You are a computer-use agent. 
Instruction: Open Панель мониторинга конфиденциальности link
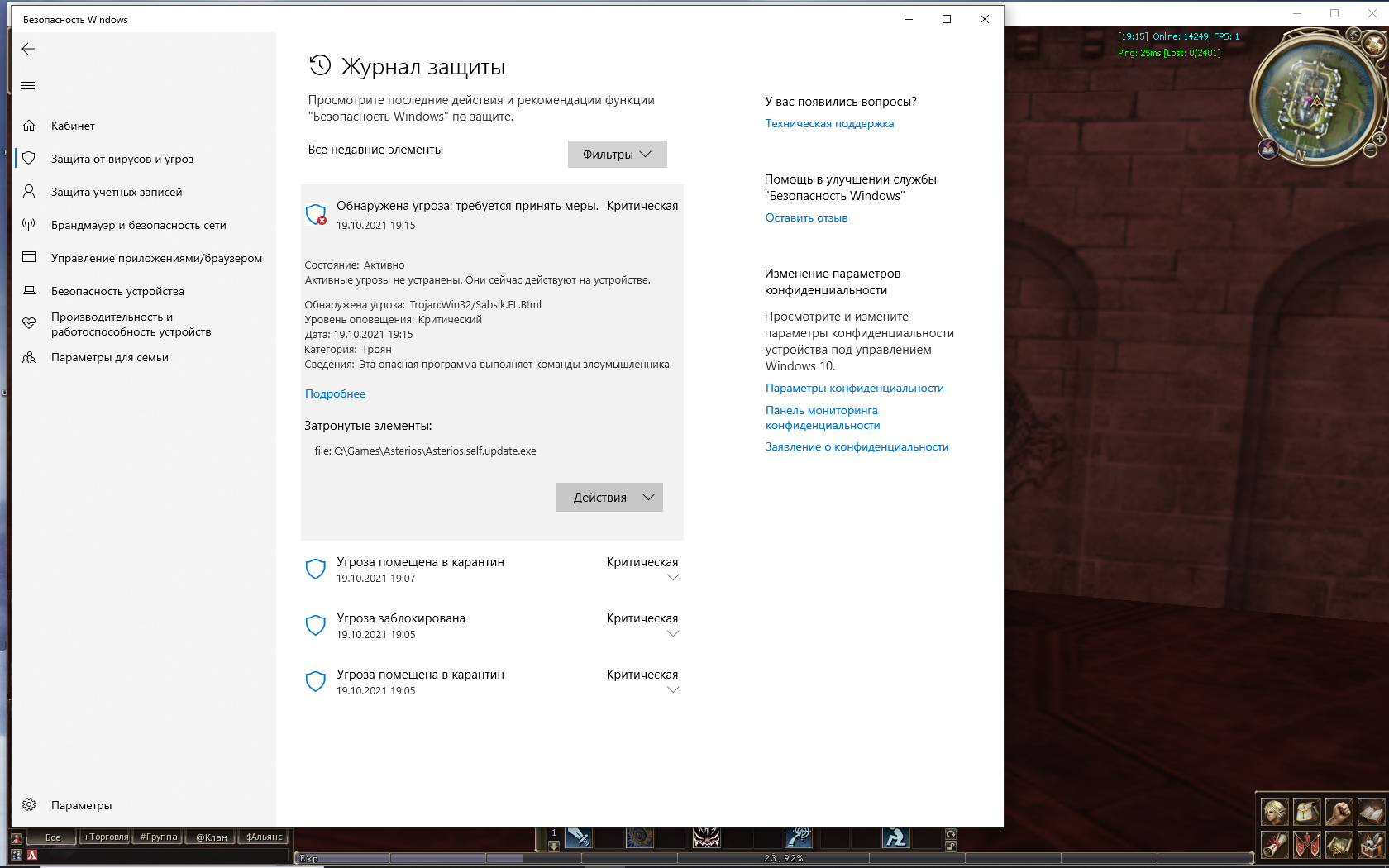click(823, 417)
